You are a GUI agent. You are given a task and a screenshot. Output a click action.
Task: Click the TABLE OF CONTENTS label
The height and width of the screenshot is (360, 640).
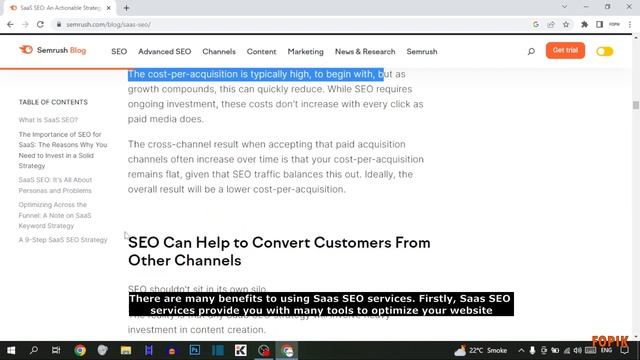click(x=53, y=102)
